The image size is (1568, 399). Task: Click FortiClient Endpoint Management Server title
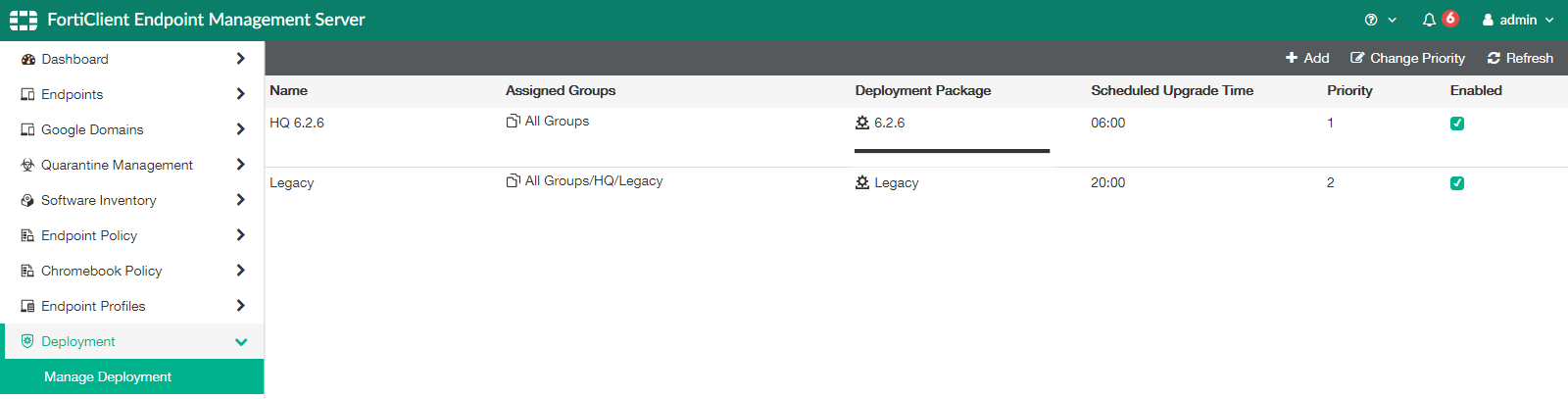pos(206,20)
